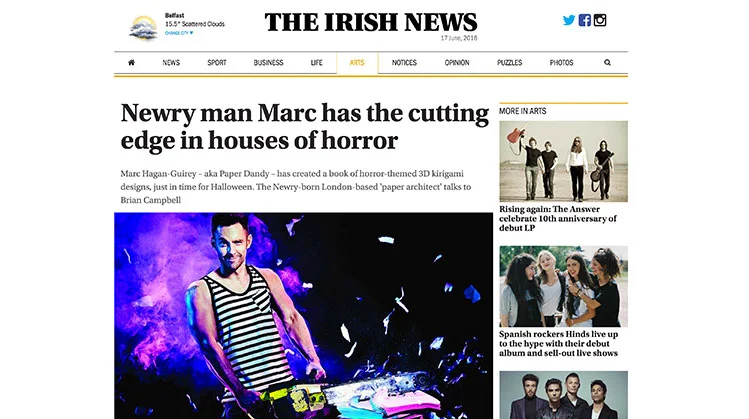Open the Twitter icon in the header
Screen dimensions: 749x419
[568, 20]
